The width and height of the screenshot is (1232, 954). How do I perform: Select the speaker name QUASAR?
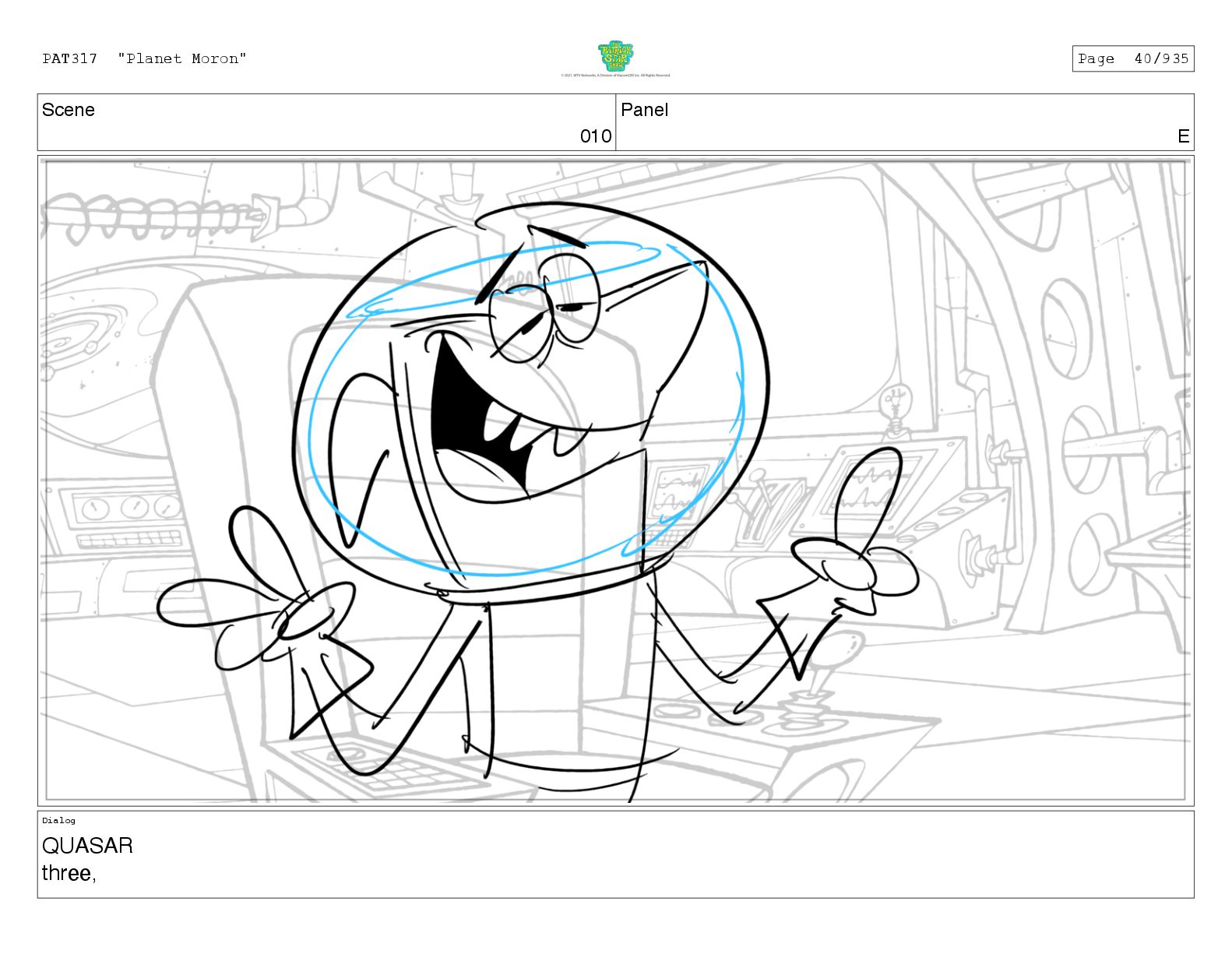pos(87,846)
